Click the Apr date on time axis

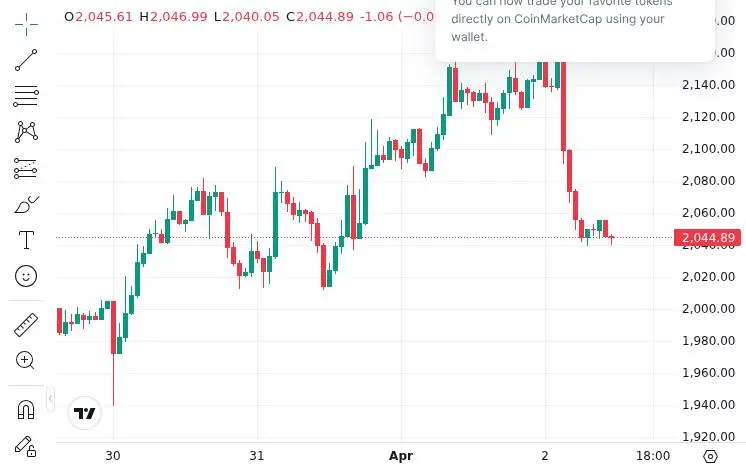pyautogui.click(x=401, y=456)
